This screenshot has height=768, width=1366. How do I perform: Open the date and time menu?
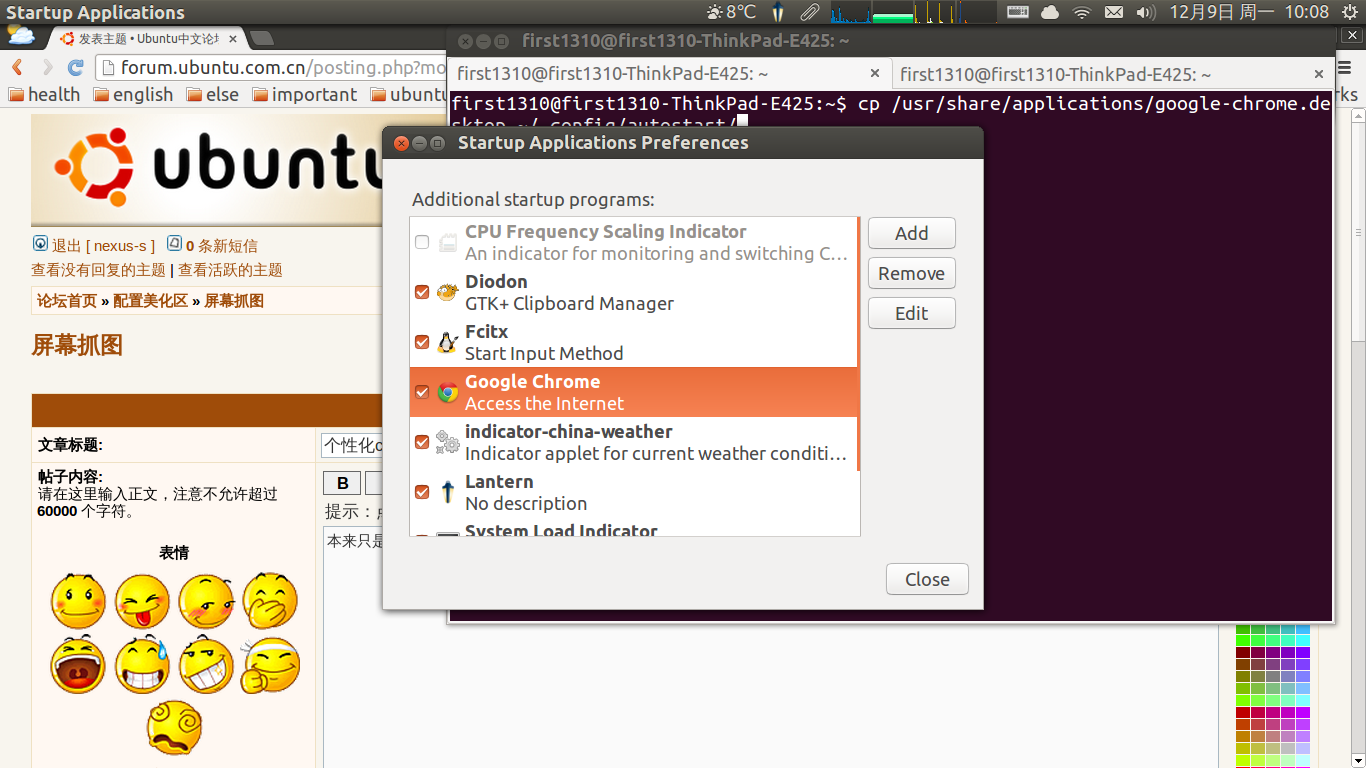[1249, 12]
